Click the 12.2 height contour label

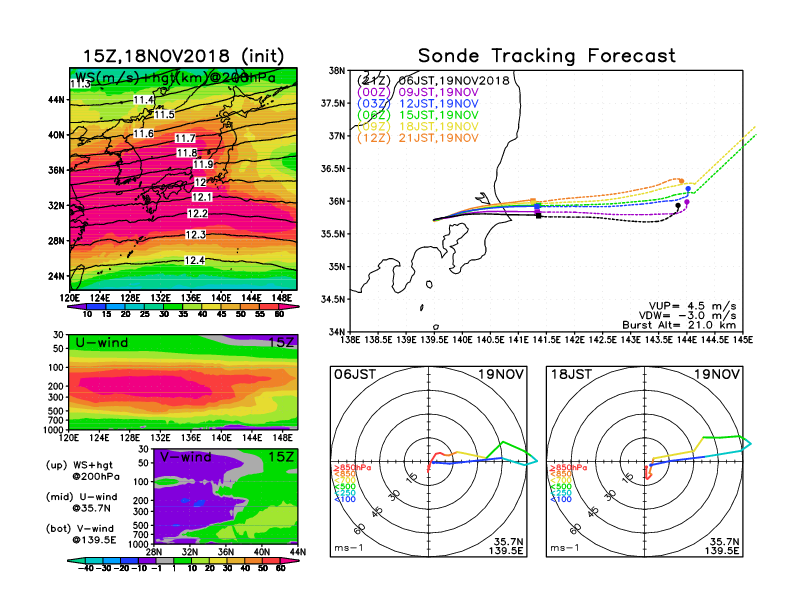197,214
